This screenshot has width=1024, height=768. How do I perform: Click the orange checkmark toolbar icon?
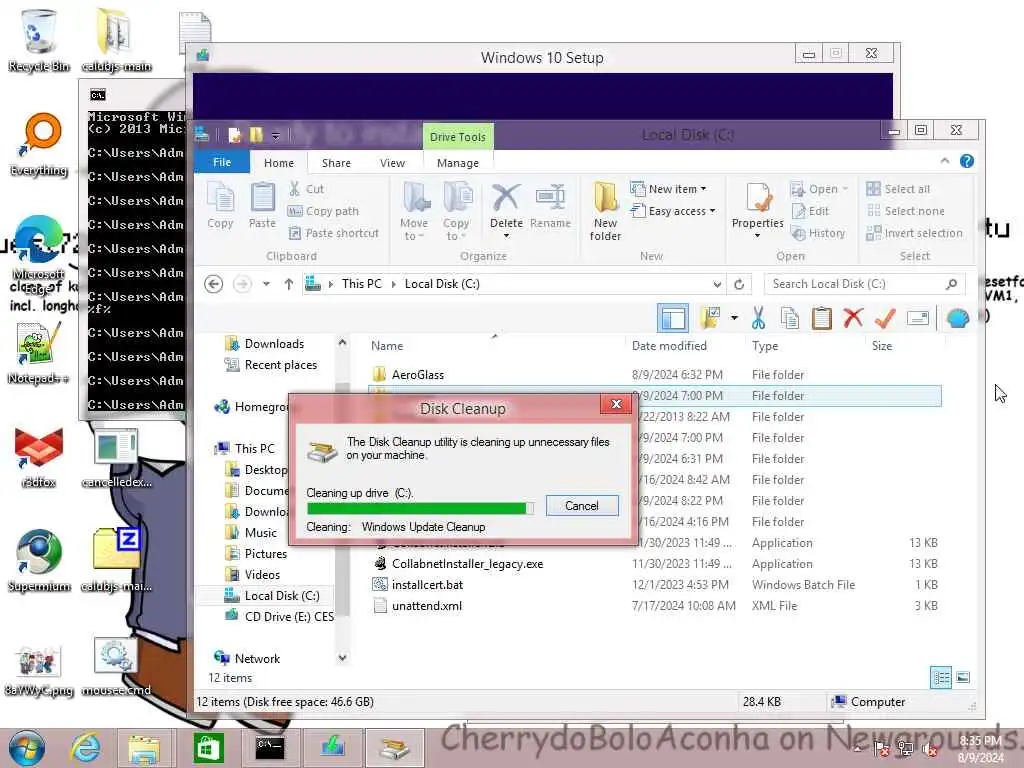click(885, 318)
